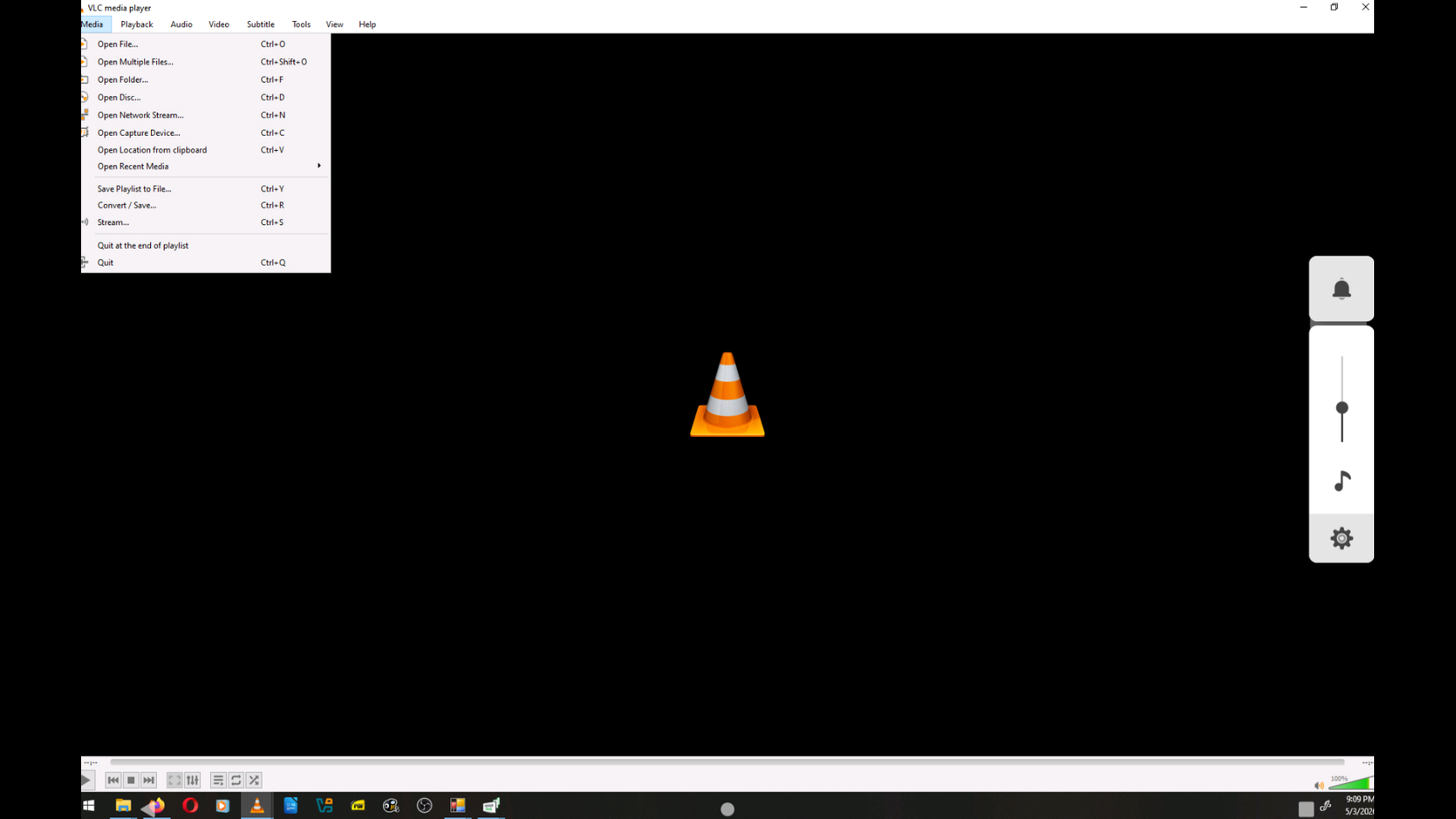The image size is (1456, 819).
Task: Open the Video menu
Action: (x=219, y=25)
